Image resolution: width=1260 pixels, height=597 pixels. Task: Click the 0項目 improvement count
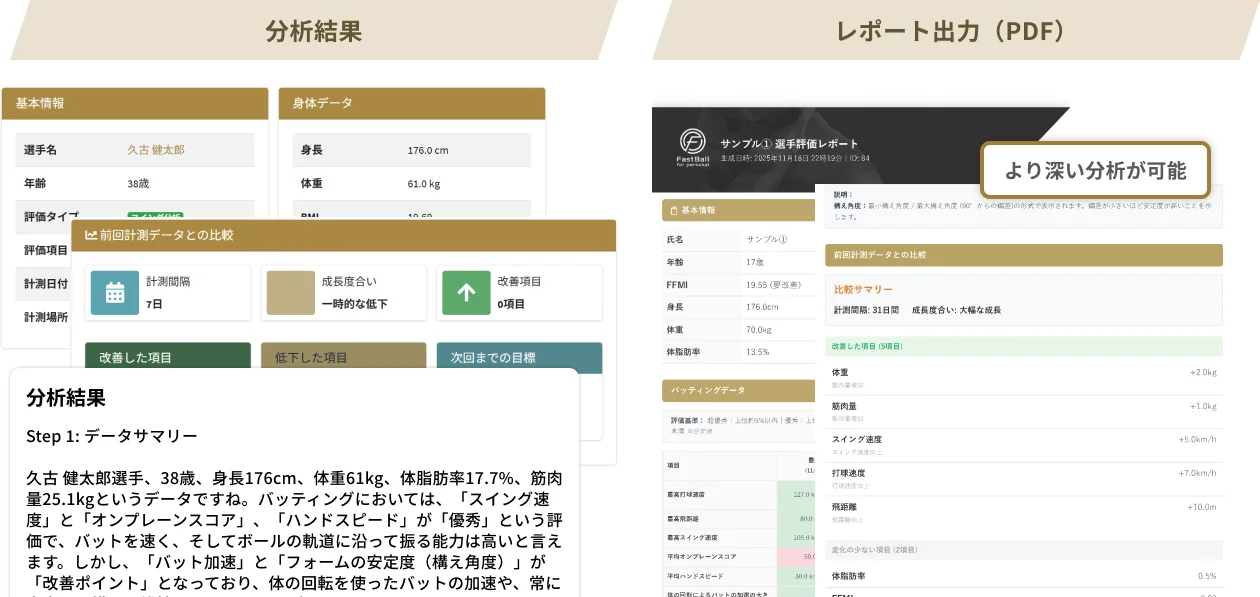tap(511, 303)
